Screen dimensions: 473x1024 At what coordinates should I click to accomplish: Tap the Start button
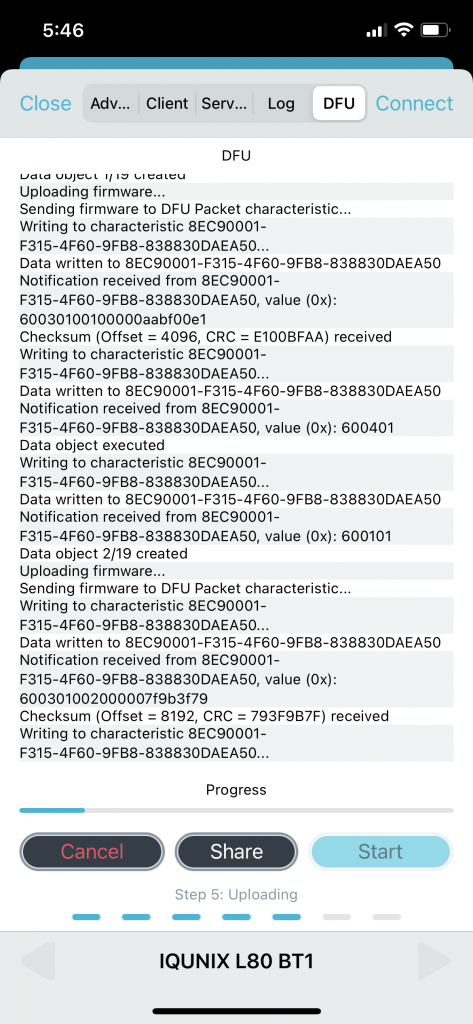pyautogui.click(x=381, y=852)
